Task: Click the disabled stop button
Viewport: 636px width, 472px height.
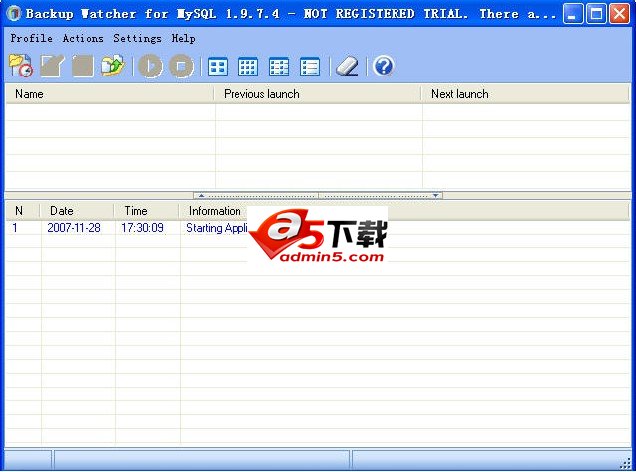Action: click(x=181, y=66)
